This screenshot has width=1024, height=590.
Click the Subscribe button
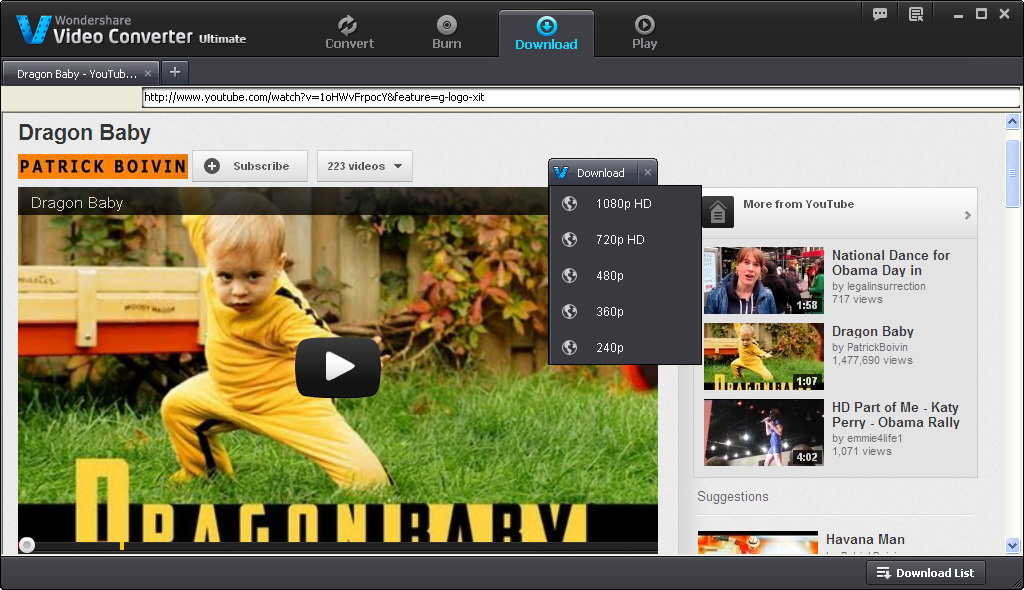[250, 166]
